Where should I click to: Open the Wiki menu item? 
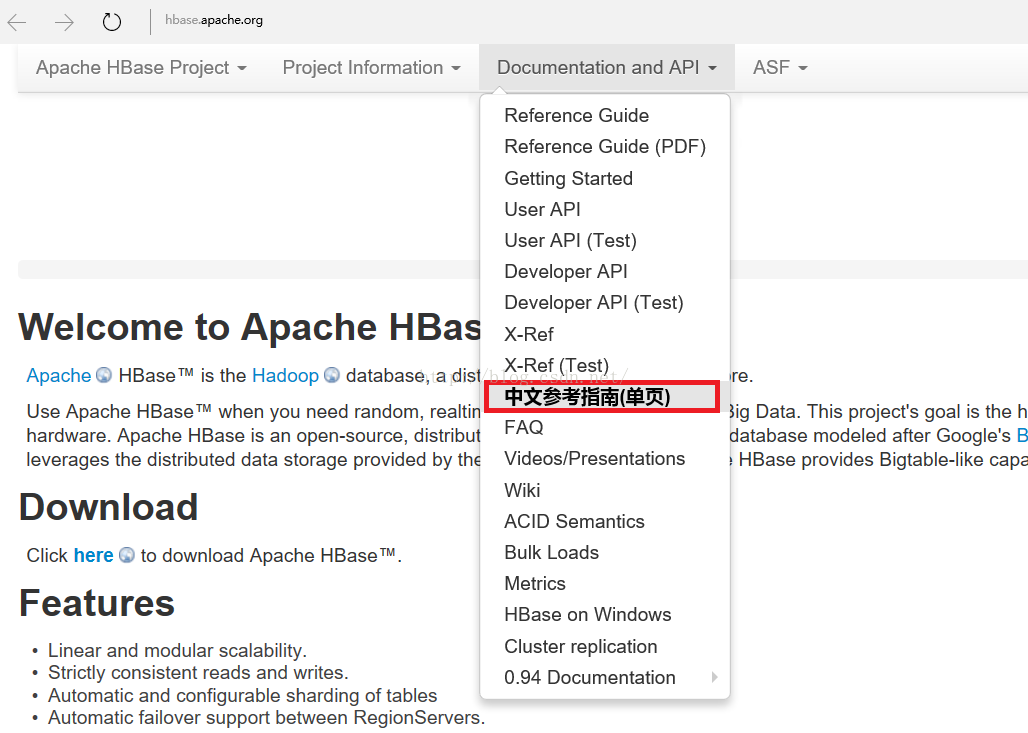(x=522, y=490)
